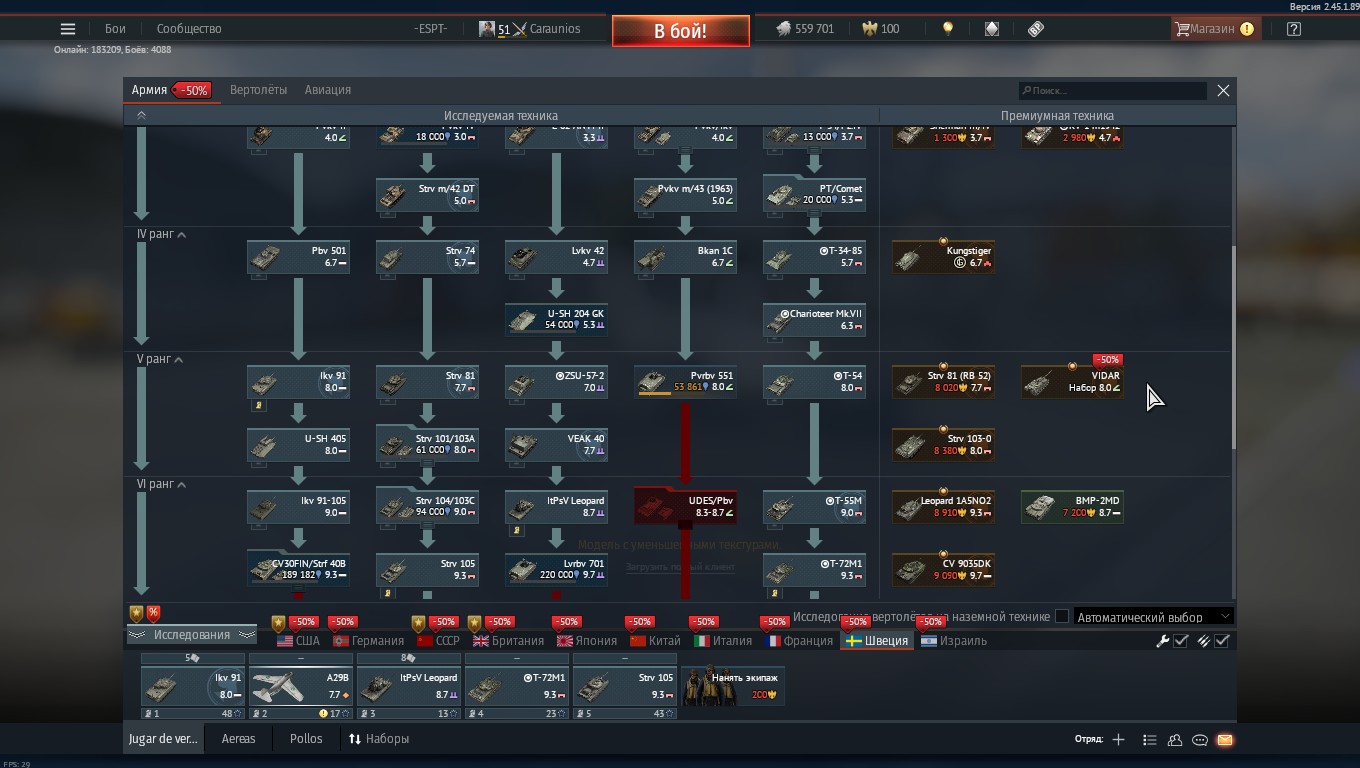Select the A29B crew slot
This screenshot has height=768, width=1360.
[x=301, y=686]
